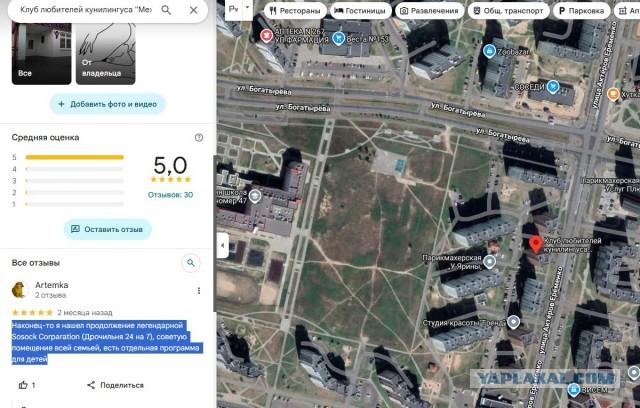
Task: Click the 'Все отзывы' heading
Action: tap(36, 263)
